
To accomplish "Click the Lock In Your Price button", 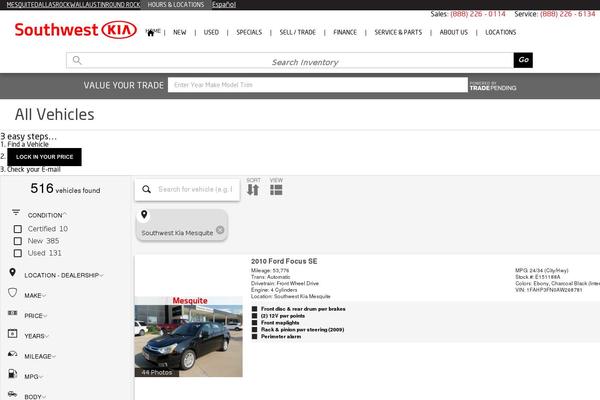I will pos(44,157).
